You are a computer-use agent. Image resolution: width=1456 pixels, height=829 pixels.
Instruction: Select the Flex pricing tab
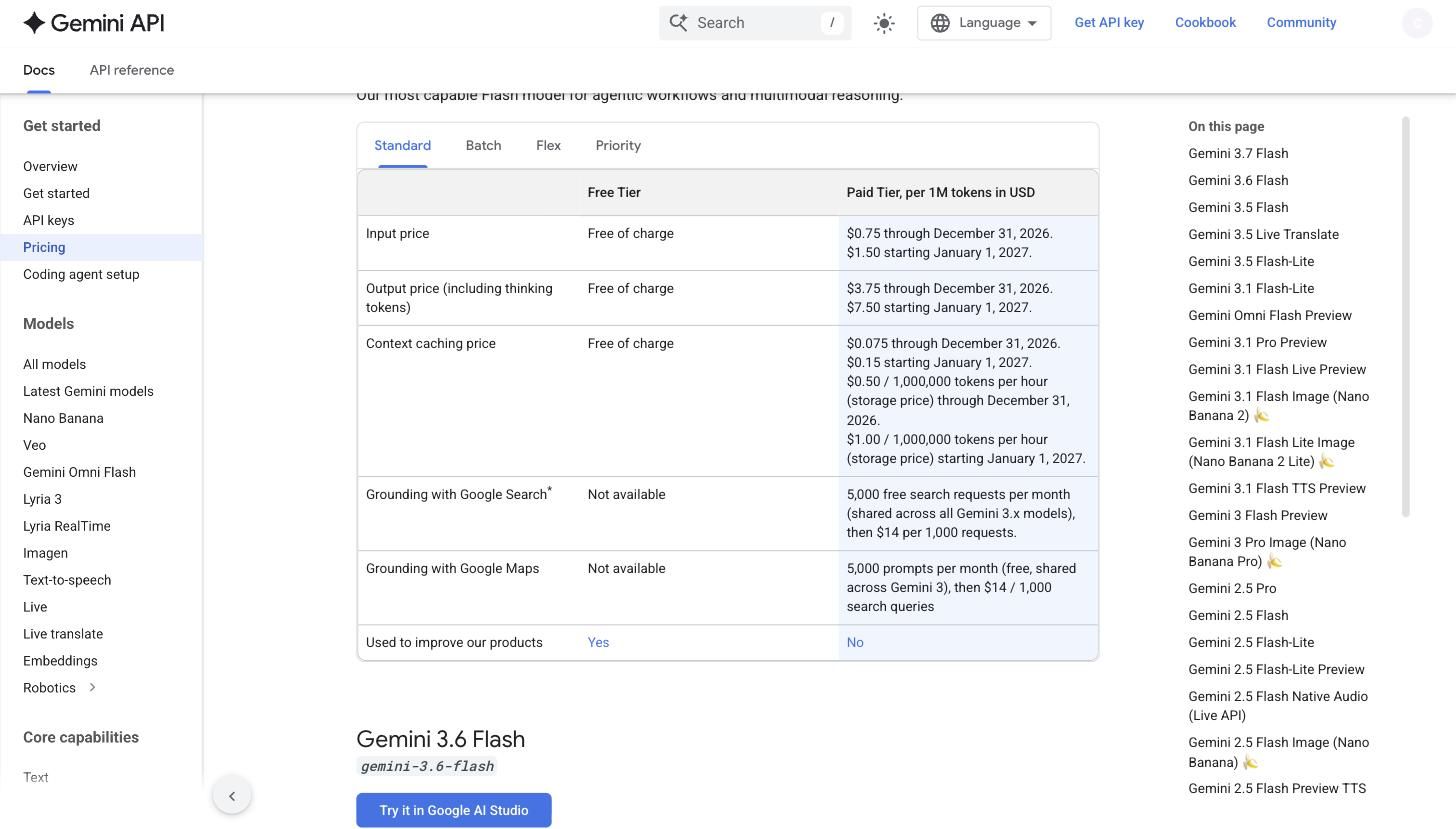548,146
